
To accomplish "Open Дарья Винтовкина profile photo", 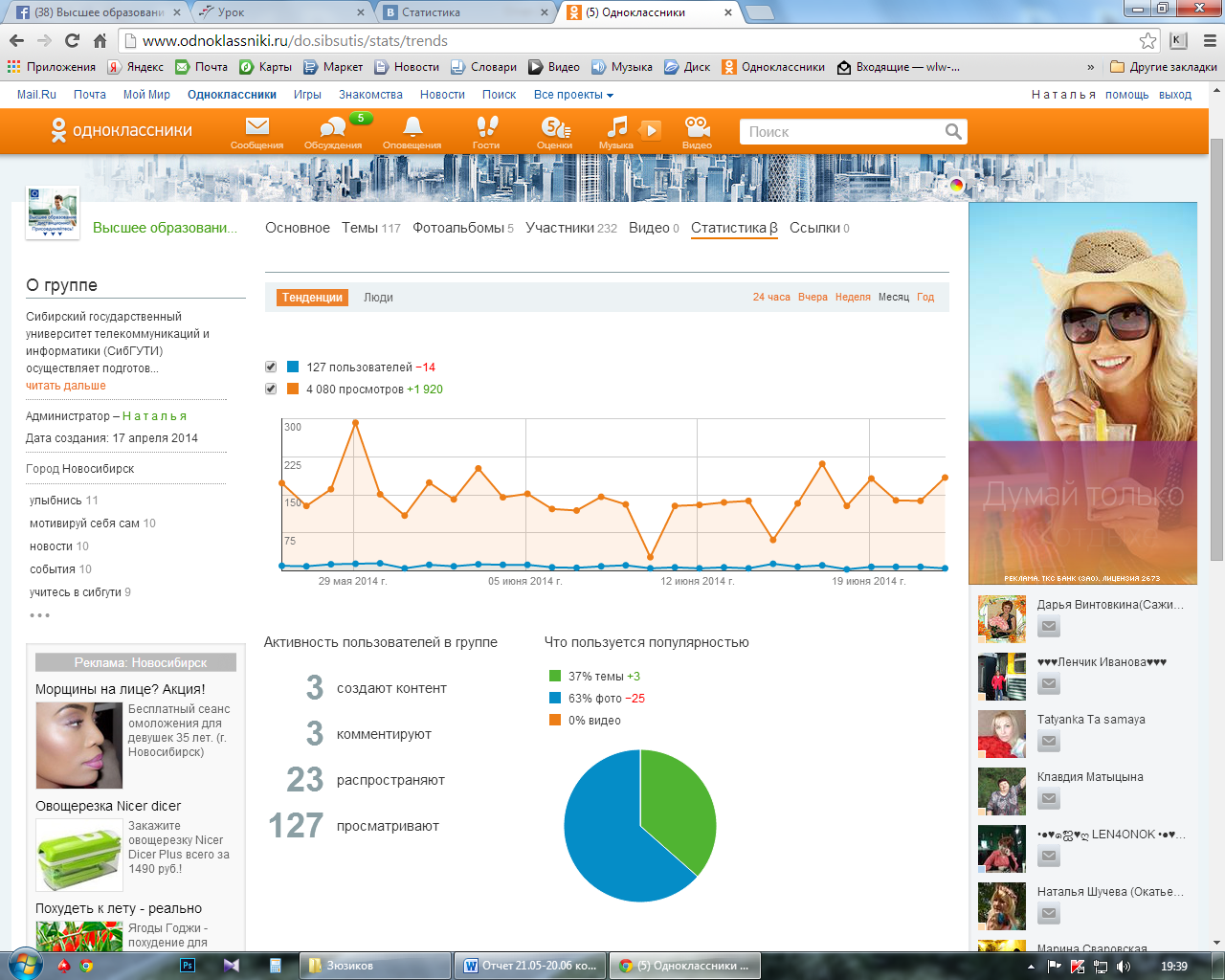I will tap(1002, 618).
